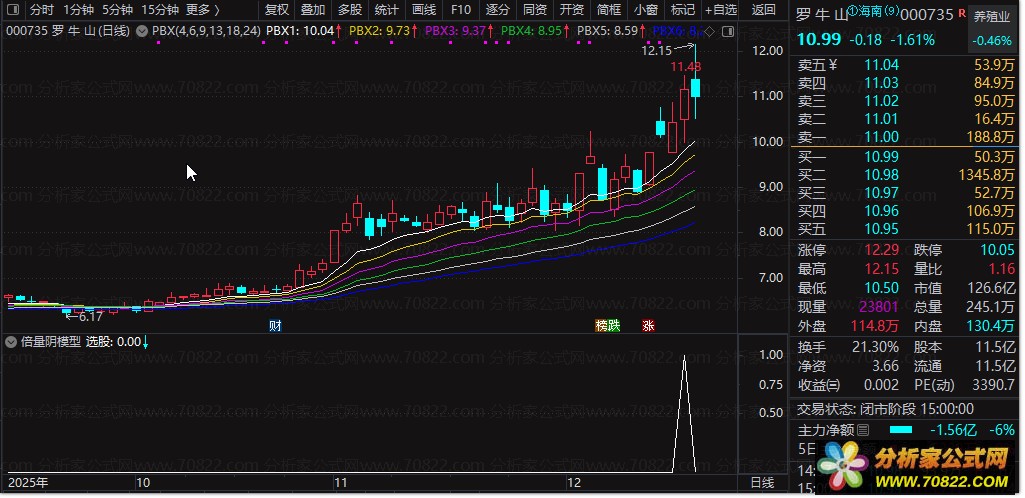The height and width of the screenshot is (498, 1025).
Task: Click the PE(动) value 3390.7
Action: click(x=992, y=385)
